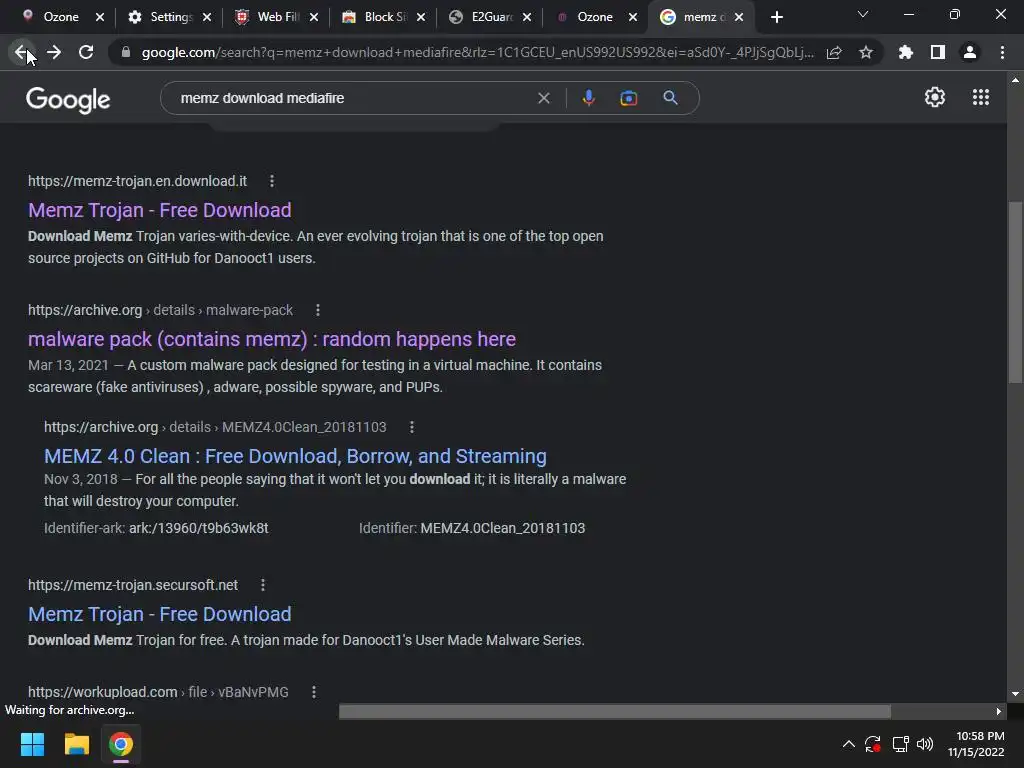The height and width of the screenshot is (768, 1024).
Task: Toggle the browser side panel icon
Action: pyautogui.click(x=938, y=52)
